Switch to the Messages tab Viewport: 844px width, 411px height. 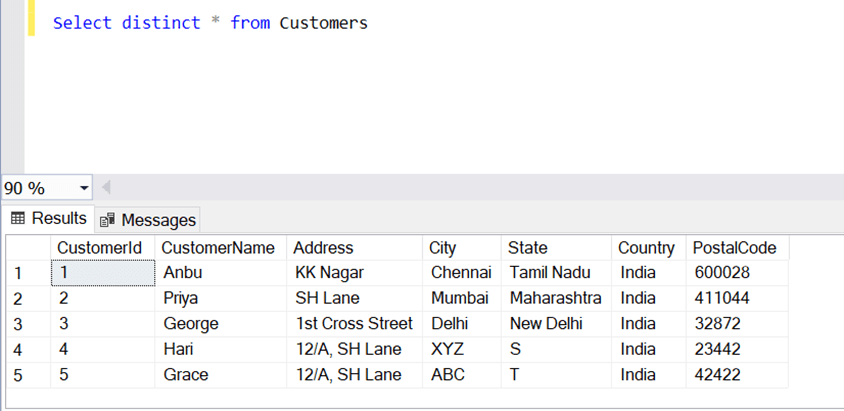148,219
